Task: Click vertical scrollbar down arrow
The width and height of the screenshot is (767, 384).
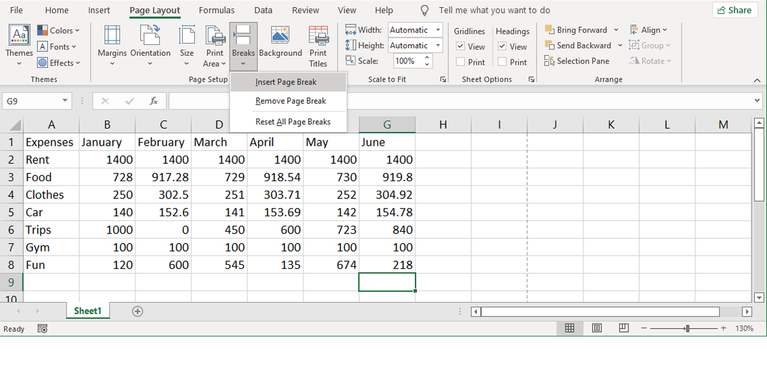Action: click(759, 297)
